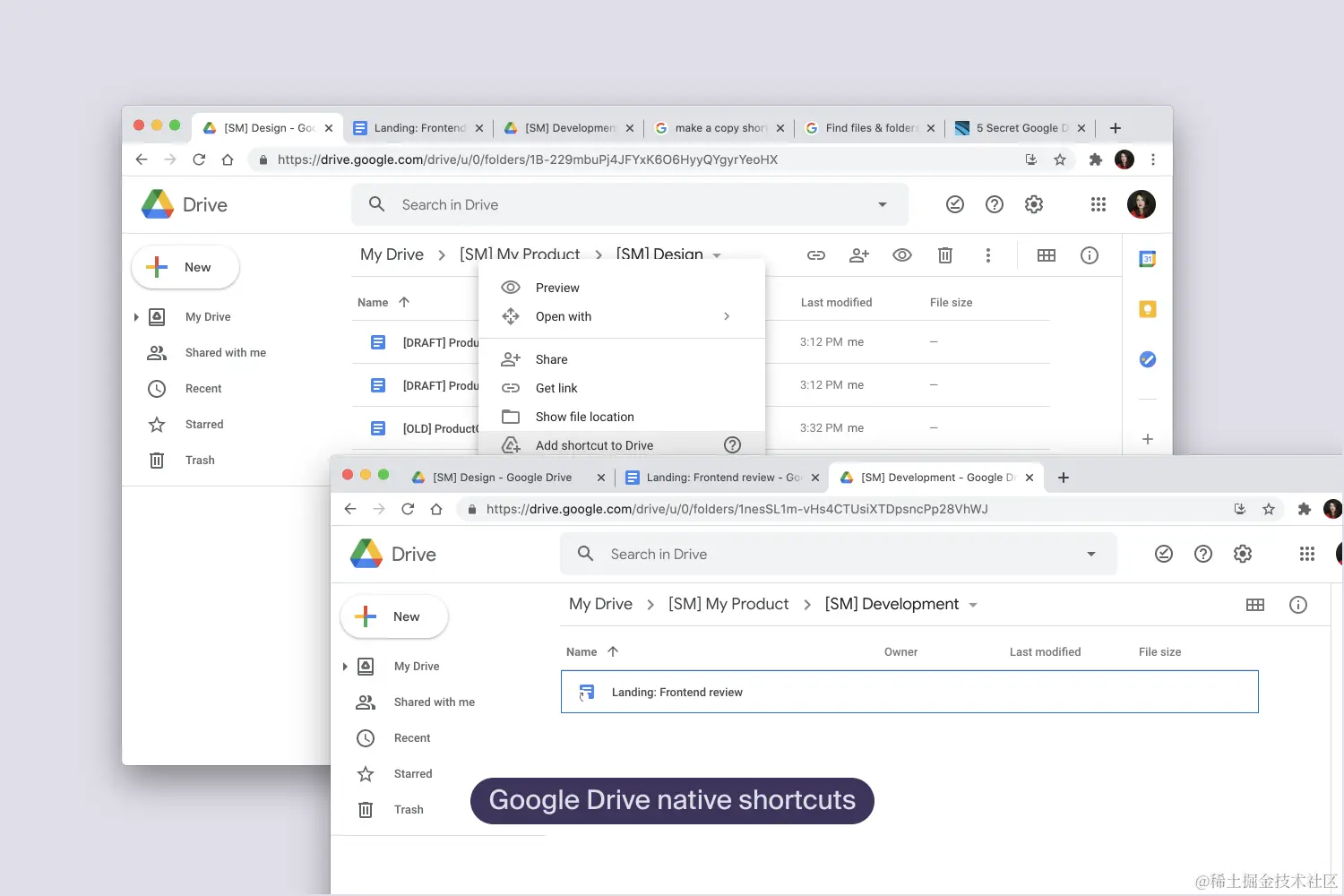The image size is (1344, 896).
Task: Expand search options dropdown in the back window
Action: [883, 204]
